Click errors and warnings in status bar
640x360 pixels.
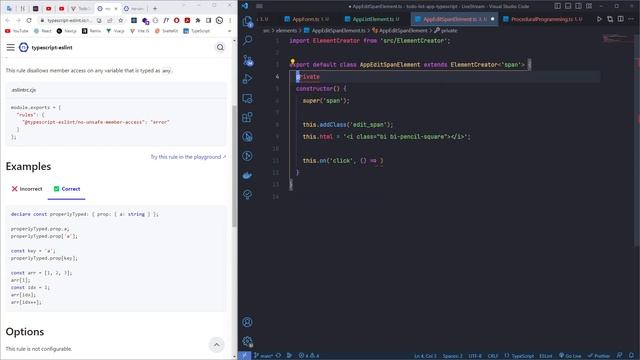(309, 356)
